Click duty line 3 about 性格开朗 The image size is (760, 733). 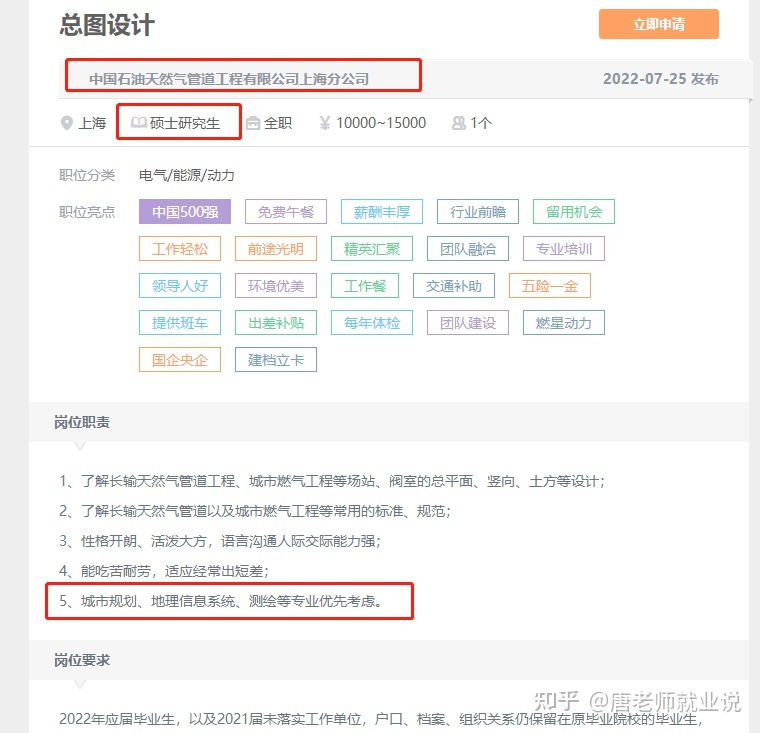(x=220, y=541)
